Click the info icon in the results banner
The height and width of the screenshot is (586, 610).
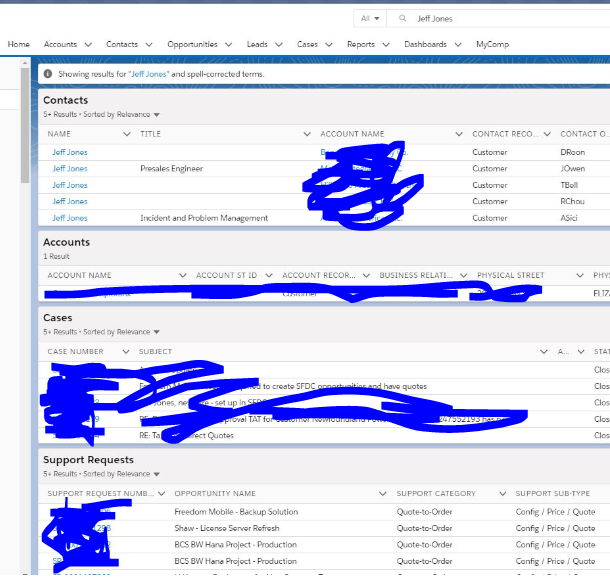point(48,74)
